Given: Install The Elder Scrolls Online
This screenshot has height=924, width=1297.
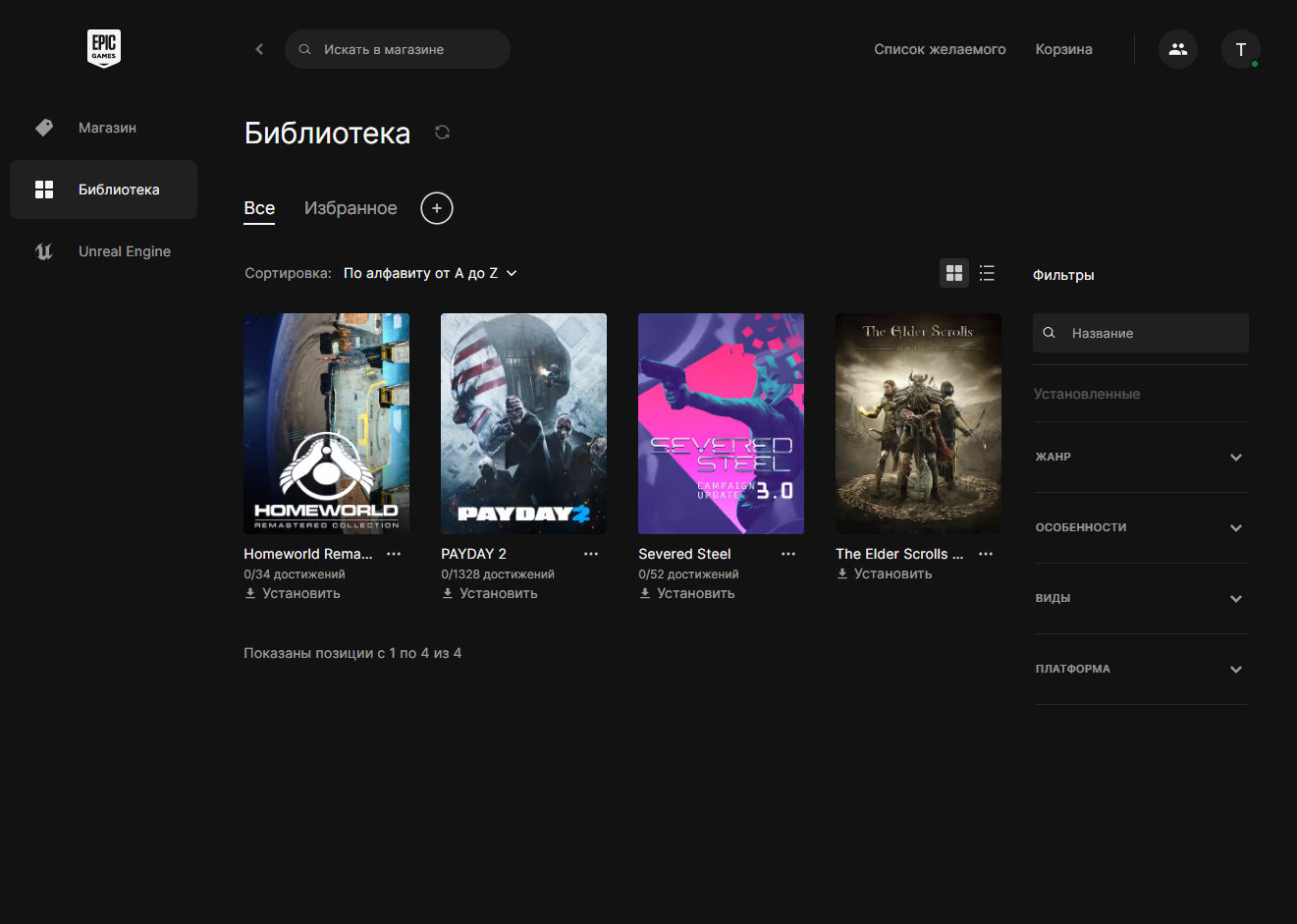Looking at the screenshot, I should click(x=885, y=573).
